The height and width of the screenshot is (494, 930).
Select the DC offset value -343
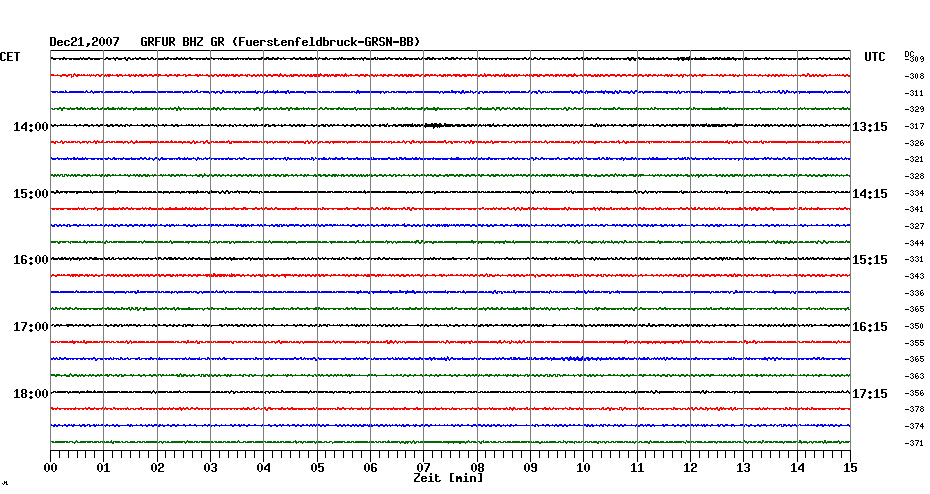915,276
